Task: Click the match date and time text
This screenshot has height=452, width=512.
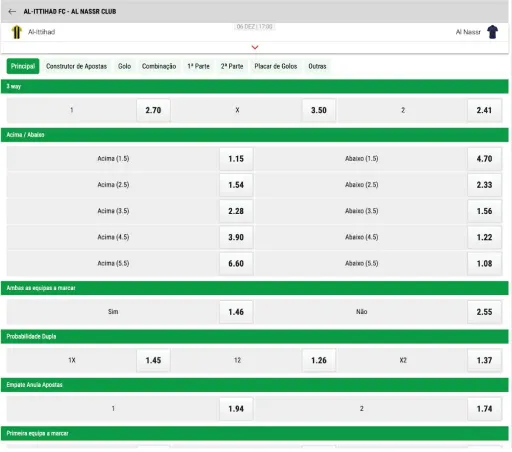Action: coord(254,27)
